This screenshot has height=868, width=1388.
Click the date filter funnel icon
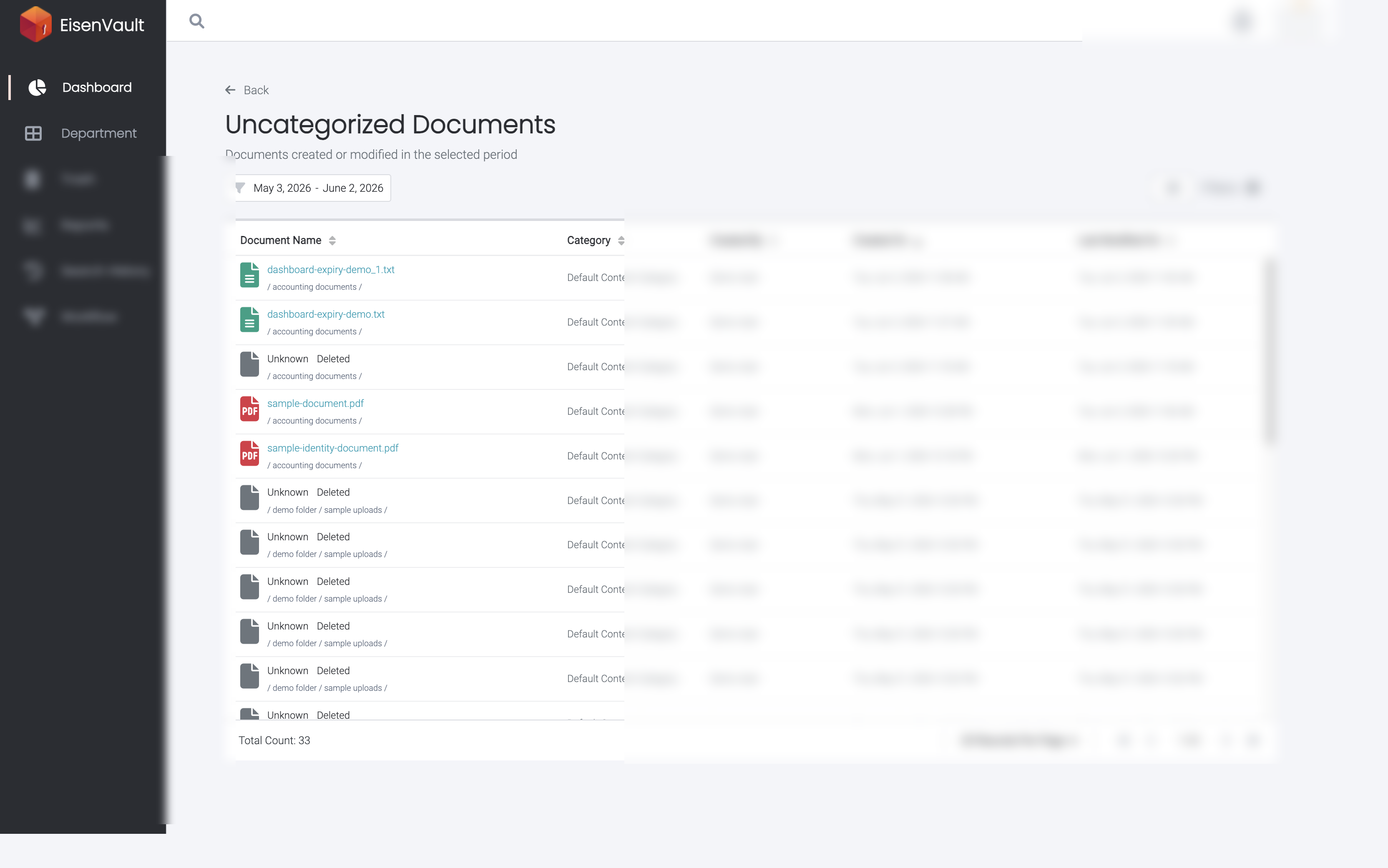241,188
